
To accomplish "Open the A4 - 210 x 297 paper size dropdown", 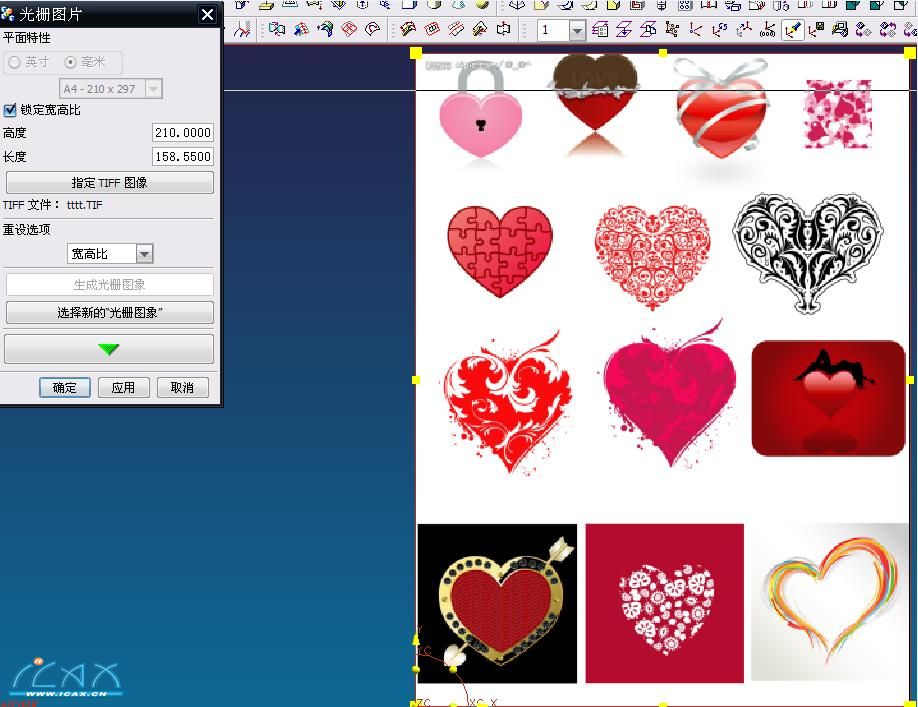I will [153, 89].
